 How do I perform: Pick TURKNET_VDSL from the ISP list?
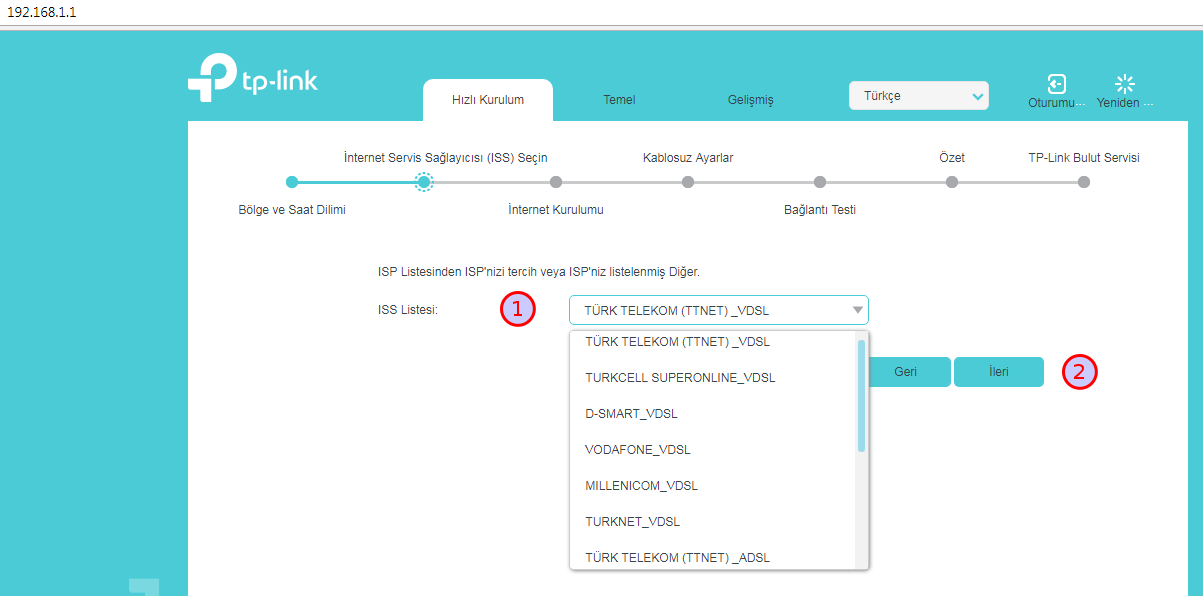632,522
